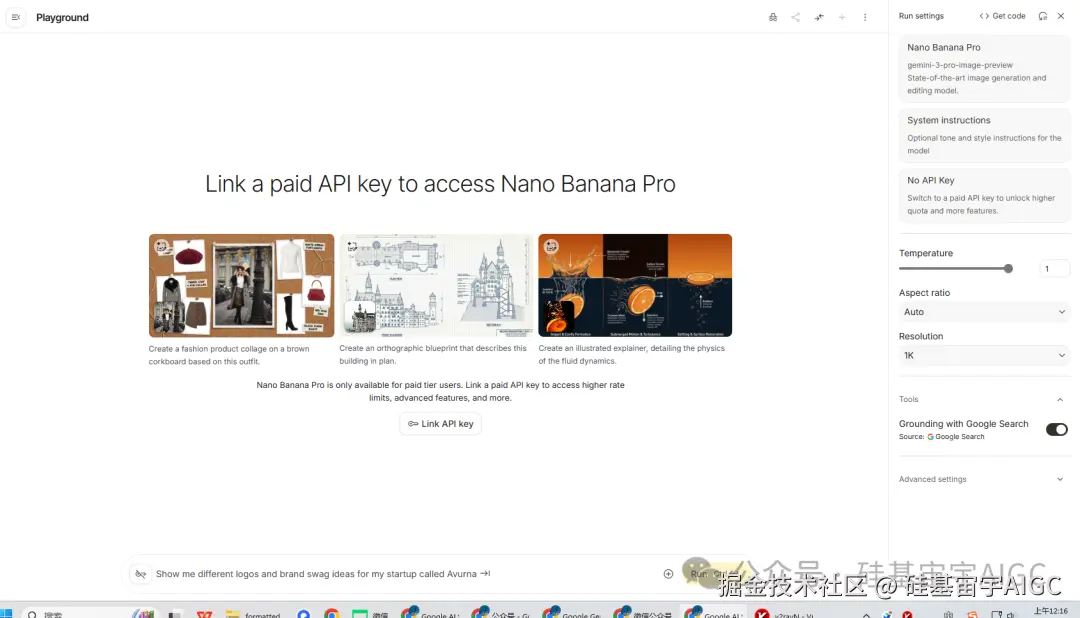Click the taskbar clock showing 12:16

[x=1050, y=612]
